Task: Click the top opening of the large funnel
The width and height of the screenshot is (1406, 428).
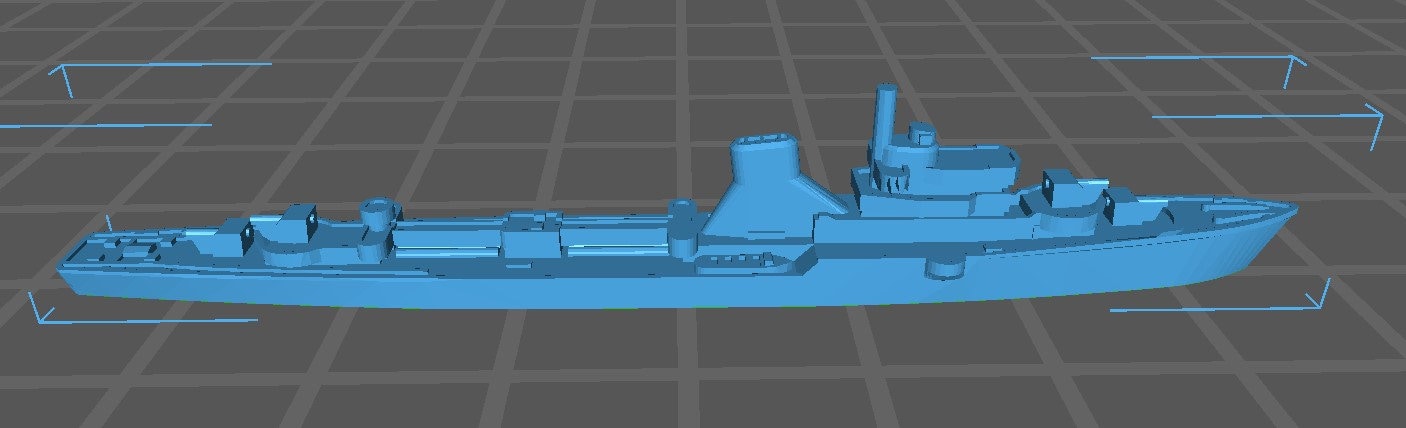Action: tap(766, 141)
